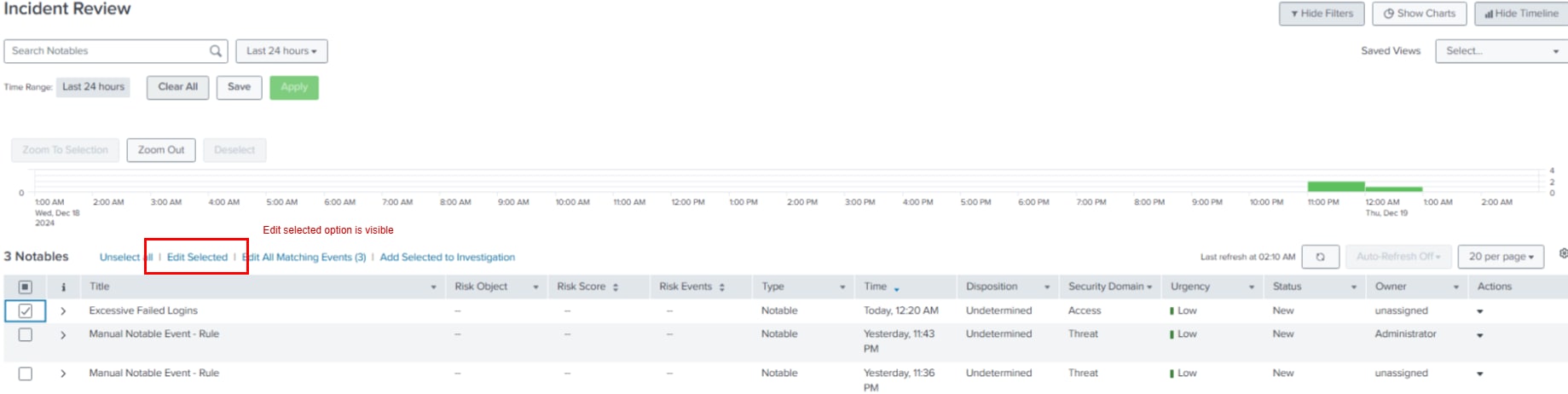Open the table settings gear icon

1563,254
